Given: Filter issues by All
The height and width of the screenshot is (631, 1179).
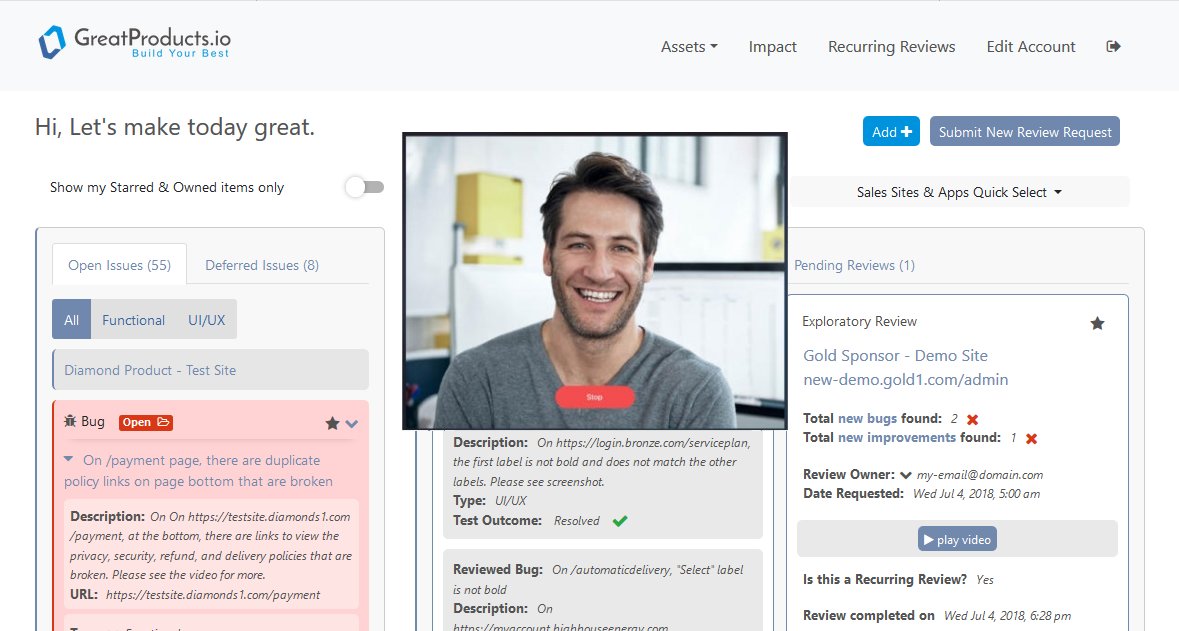Looking at the screenshot, I should [71, 320].
